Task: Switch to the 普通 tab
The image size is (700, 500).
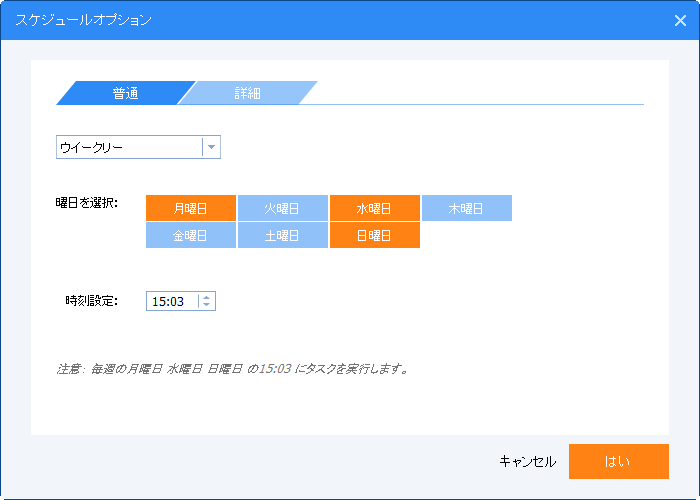Action: pyautogui.click(x=125, y=93)
